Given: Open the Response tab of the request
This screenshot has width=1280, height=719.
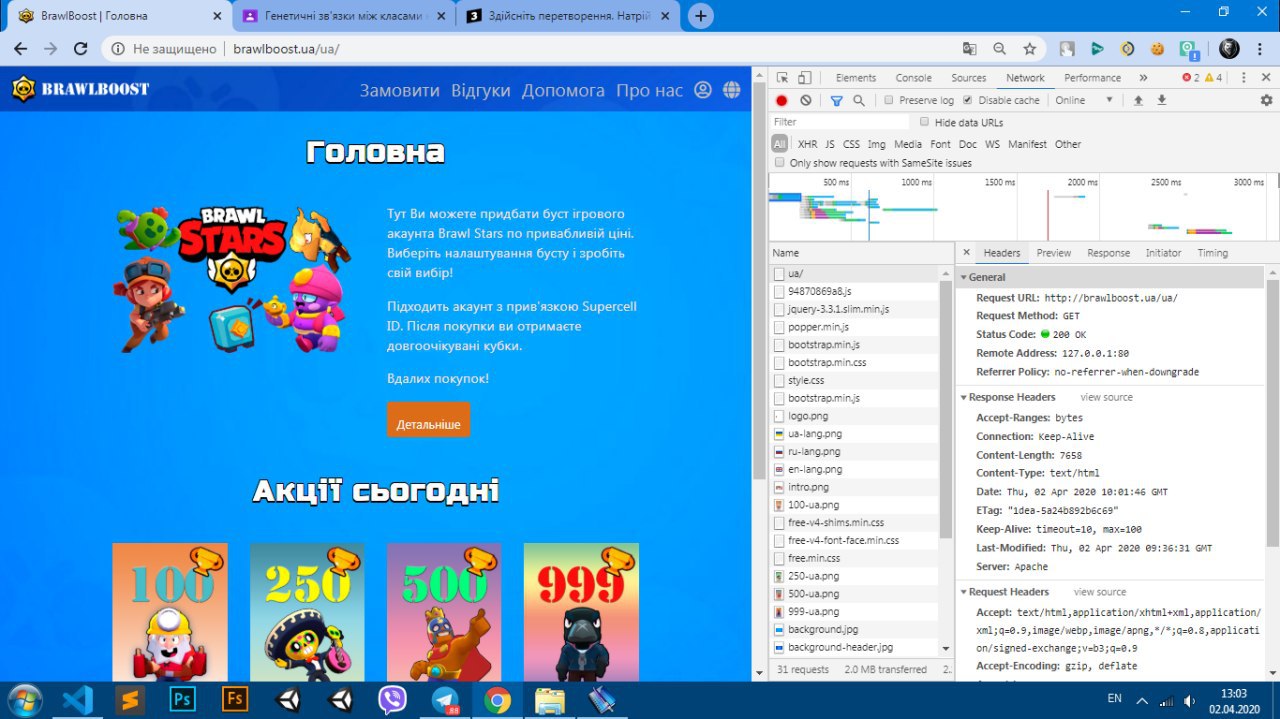Looking at the screenshot, I should [1108, 253].
